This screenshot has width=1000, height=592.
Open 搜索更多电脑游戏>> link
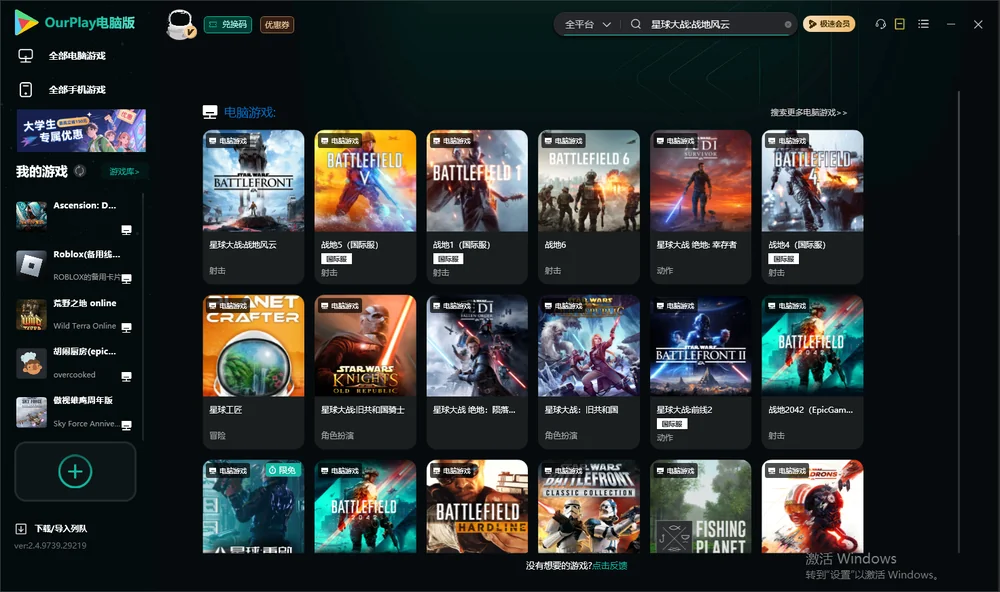(x=808, y=112)
